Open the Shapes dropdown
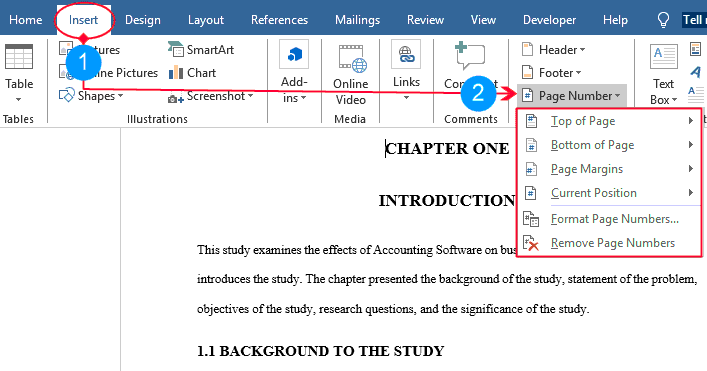Viewport: 707px width, 371px height. pyautogui.click(x=91, y=96)
